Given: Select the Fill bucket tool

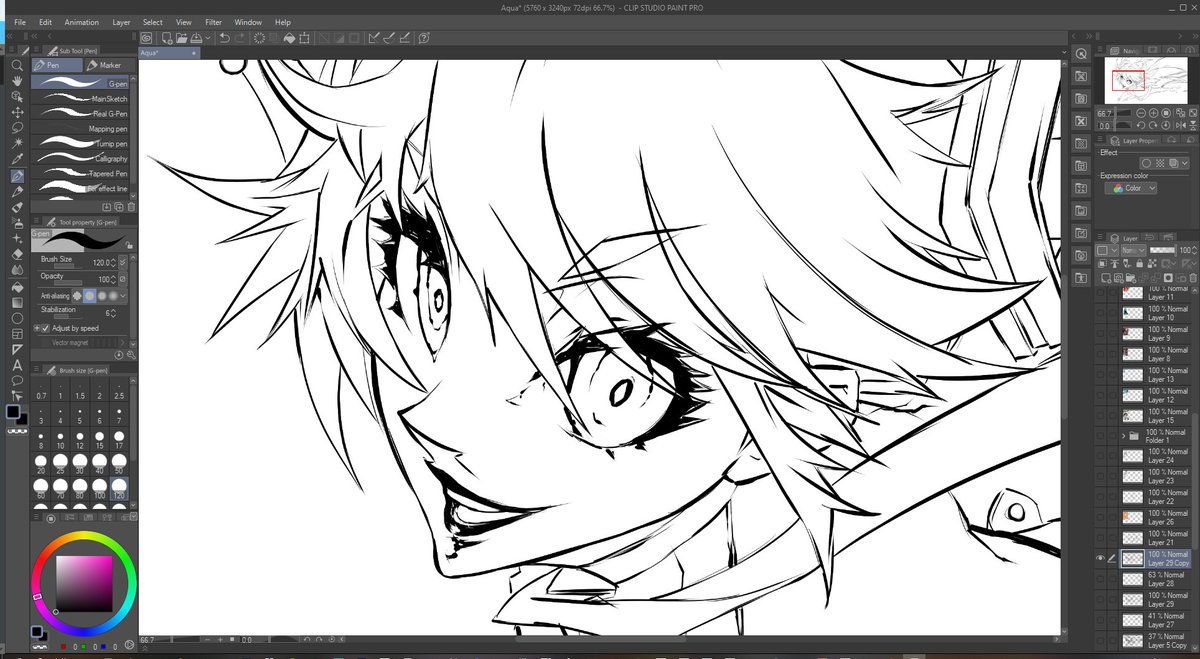Looking at the screenshot, I should click(17, 286).
